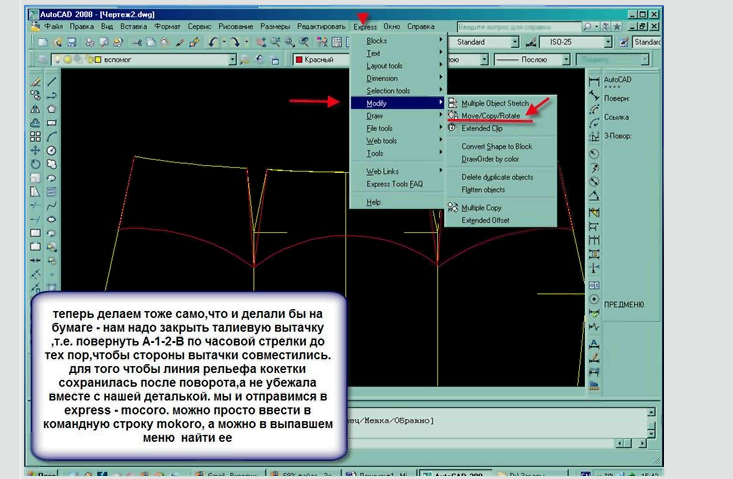Expand the Standard text style dropdown
The image size is (733, 479).
[514, 43]
